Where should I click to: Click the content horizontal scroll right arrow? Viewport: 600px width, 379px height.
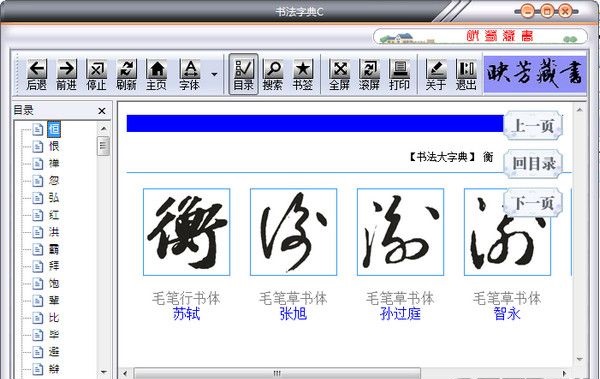[x=565, y=373]
